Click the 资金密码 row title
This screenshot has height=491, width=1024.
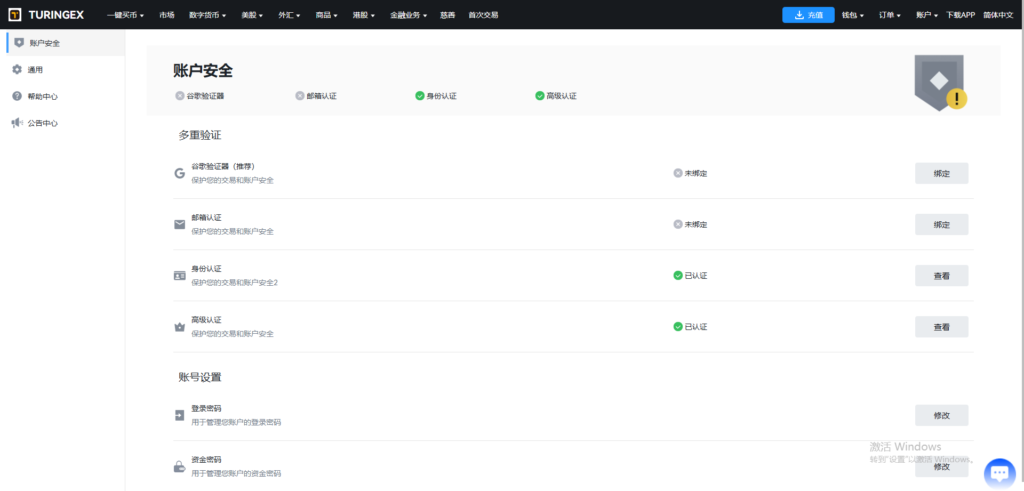point(206,459)
